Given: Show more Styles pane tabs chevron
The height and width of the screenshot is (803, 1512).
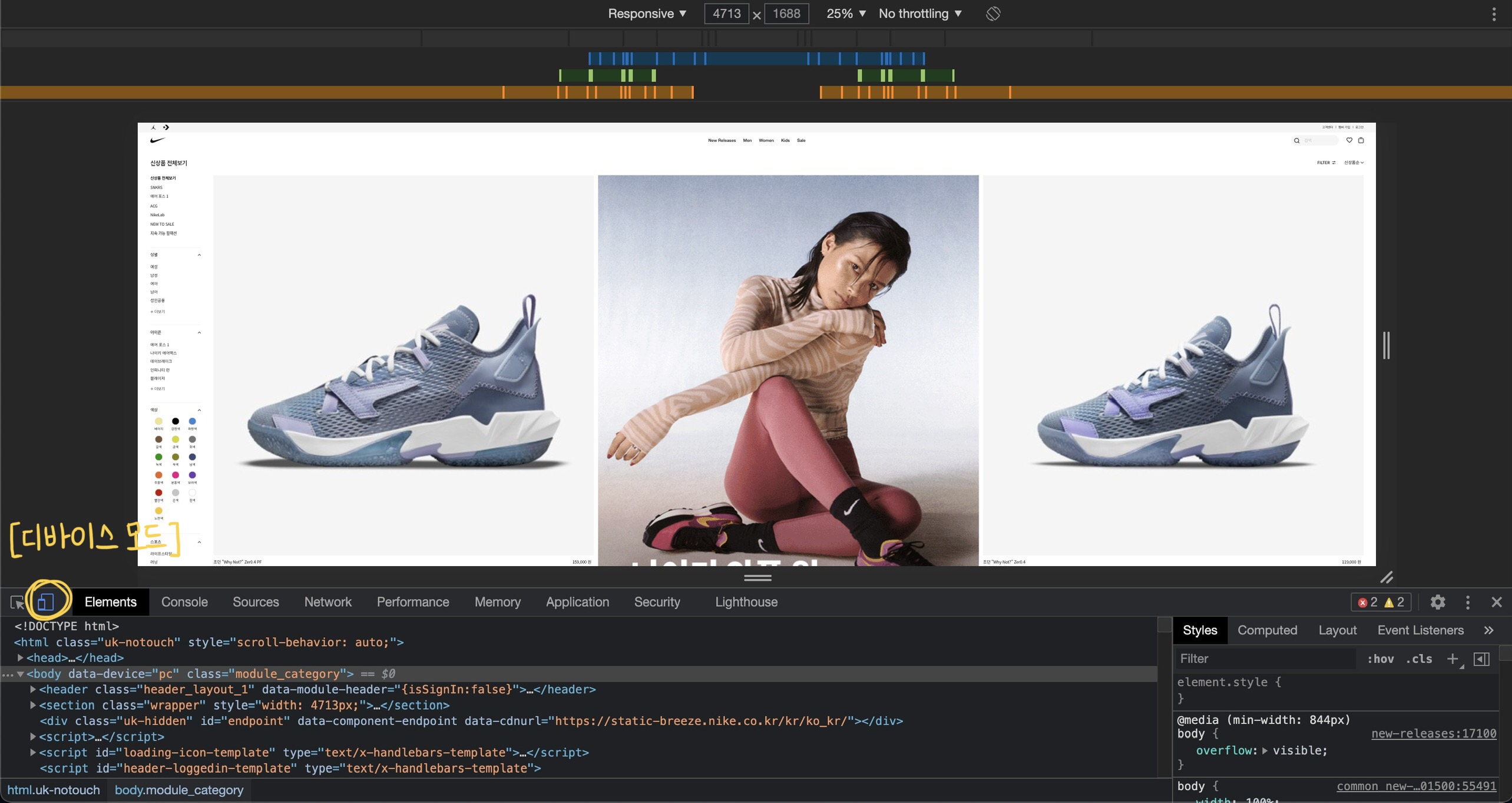Looking at the screenshot, I should coord(1489,630).
